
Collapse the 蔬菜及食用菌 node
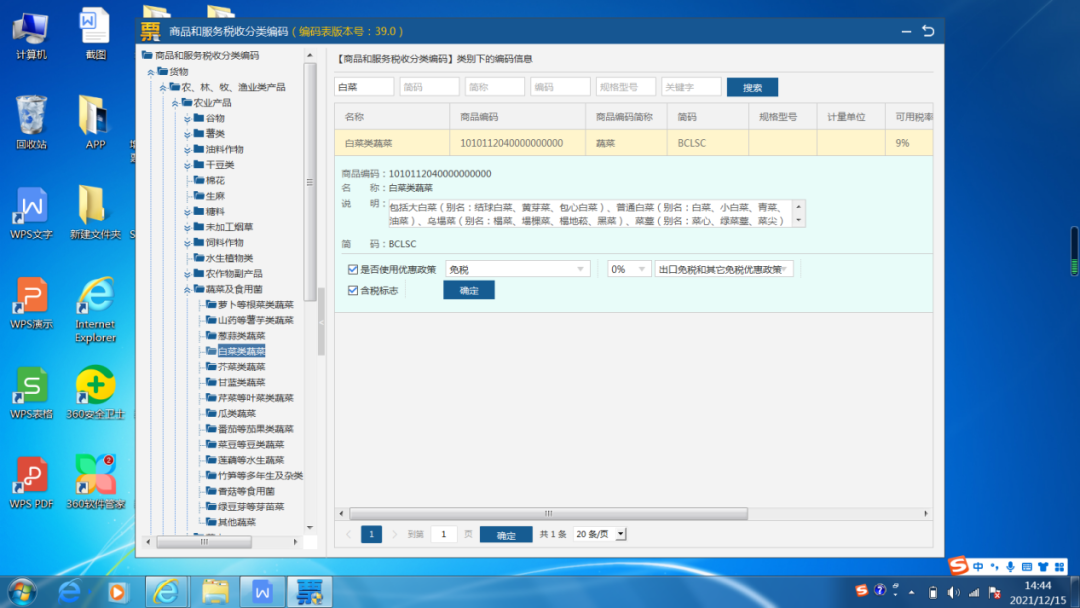coord(187,289)
